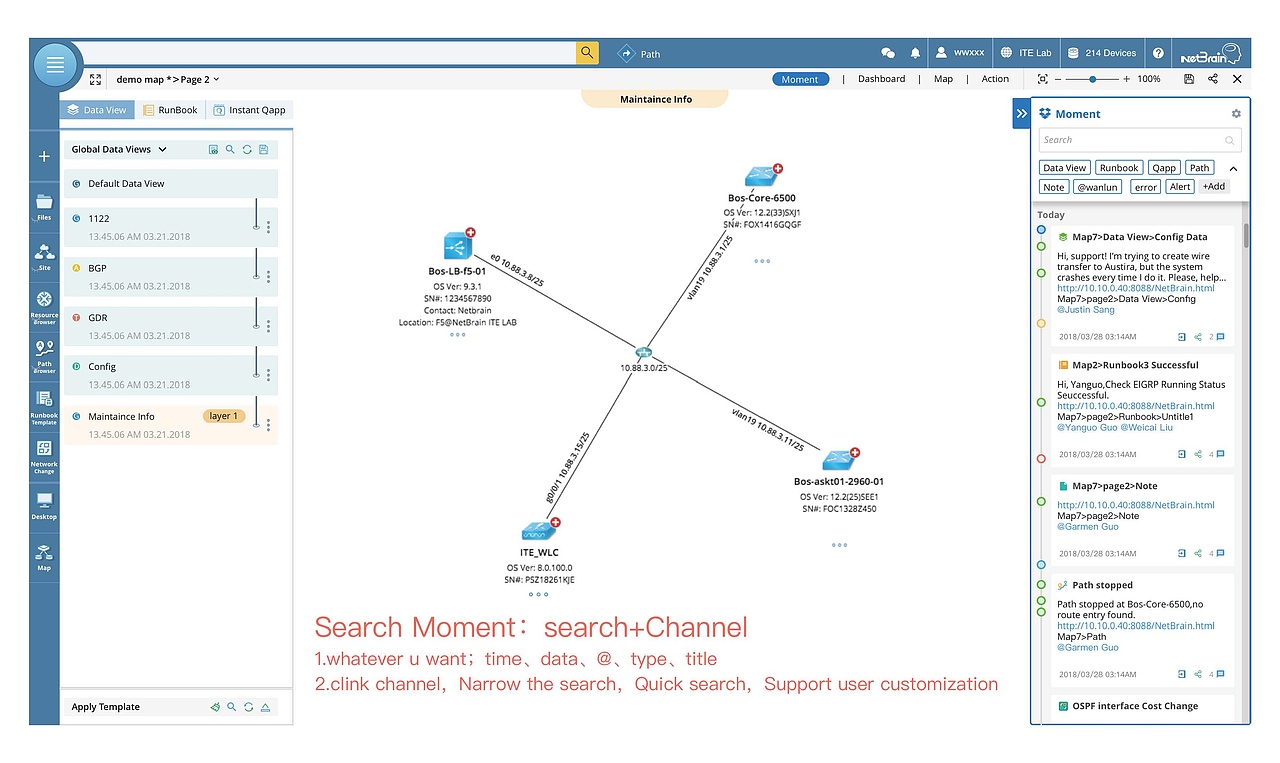Click the refresh icon in Global Data Views
The image size is (1280, 763).
pos(247,150)
